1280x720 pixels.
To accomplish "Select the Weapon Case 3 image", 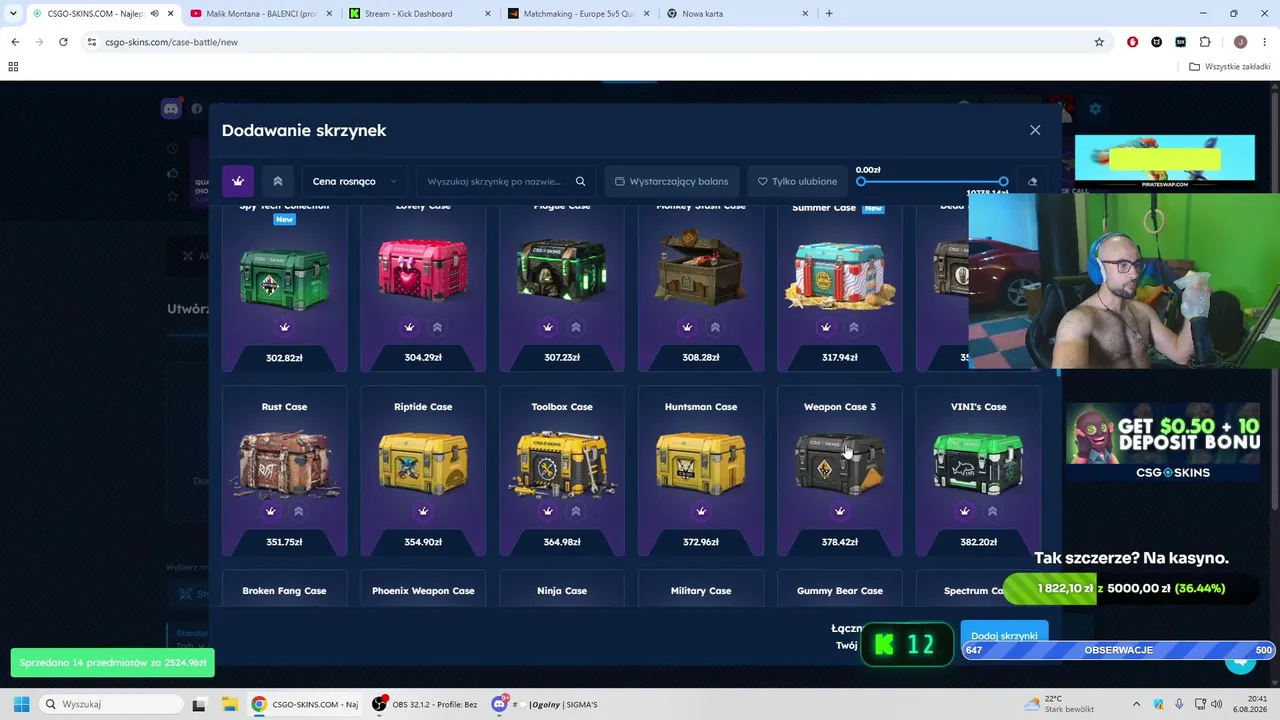I will [840, 462].
